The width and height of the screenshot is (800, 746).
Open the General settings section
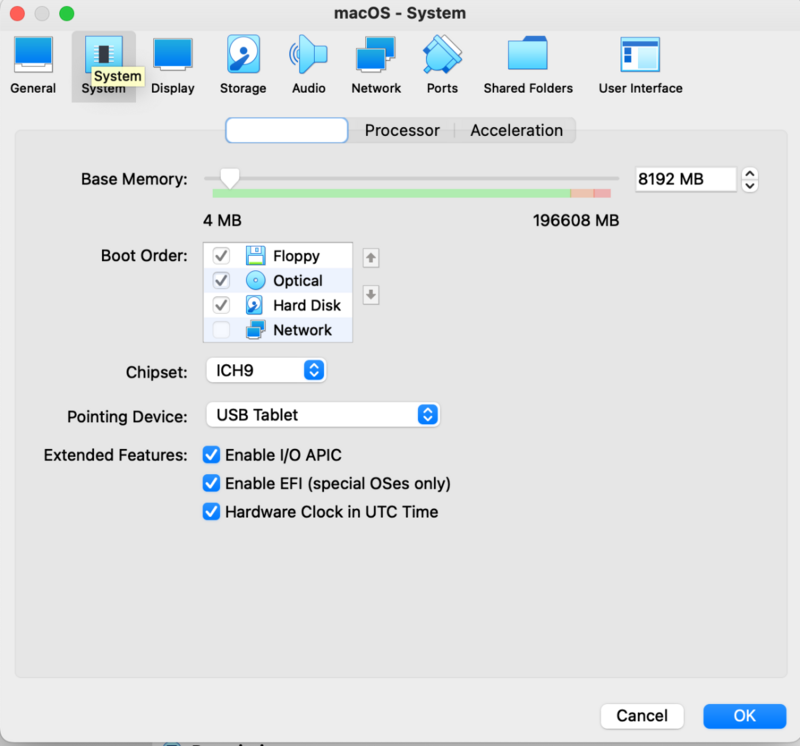[x=33, y=66]
